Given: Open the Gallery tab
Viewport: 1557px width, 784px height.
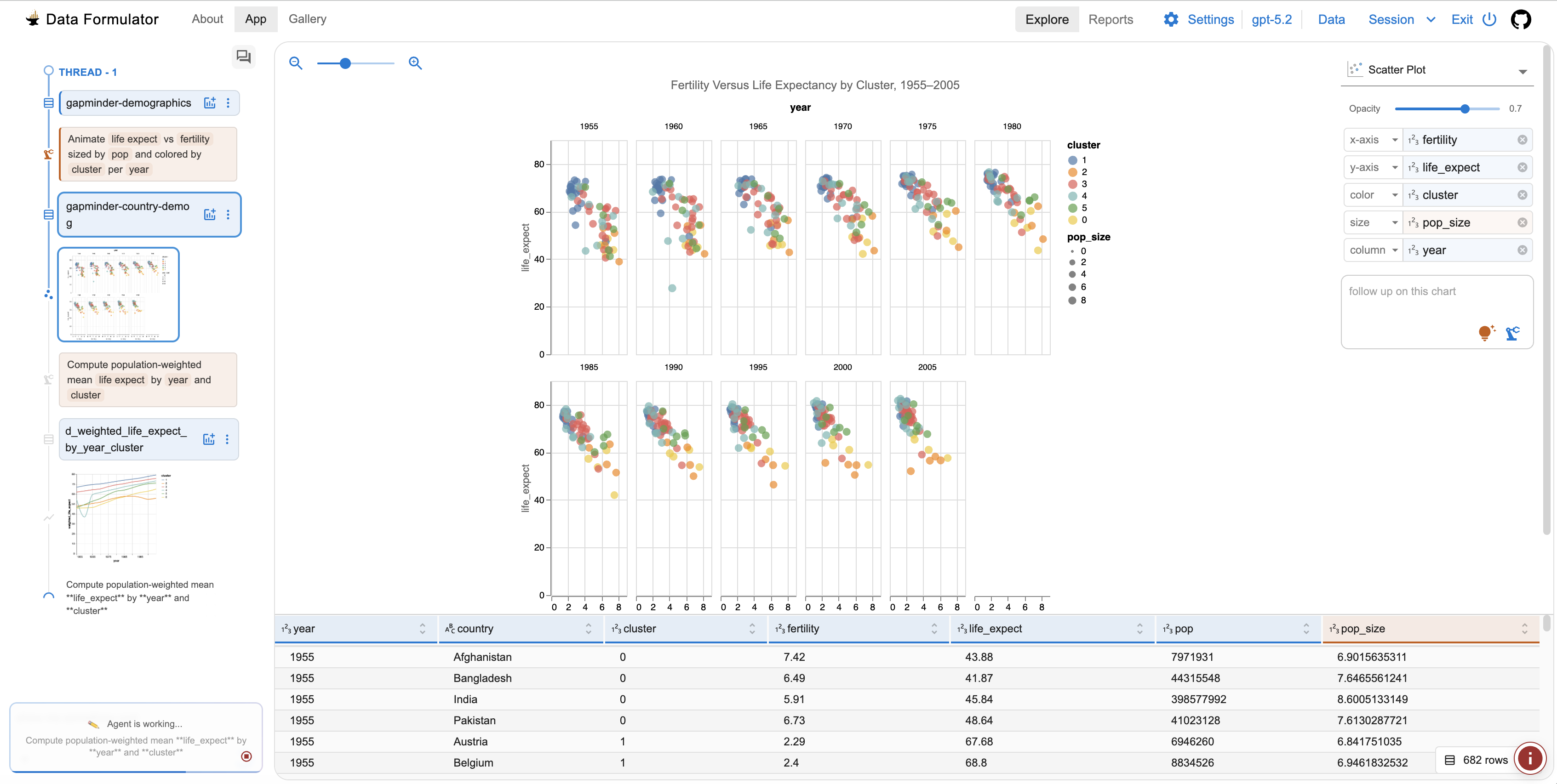Looking at the screenshot, I should tap(307, 19).
